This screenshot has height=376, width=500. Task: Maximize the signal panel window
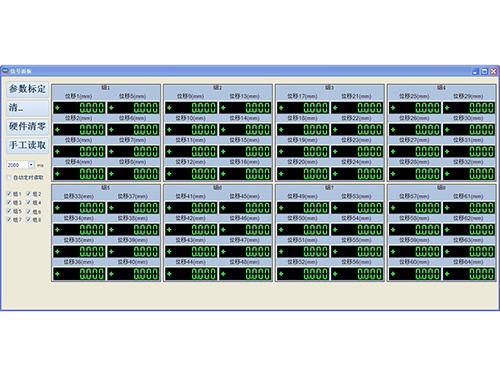click(485, 71)
